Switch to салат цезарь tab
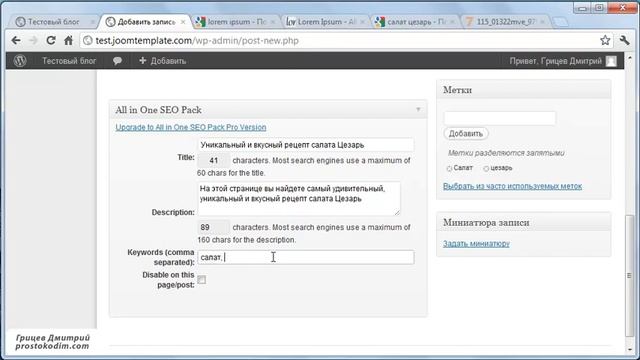Viewport: 640px width, 360px height. pos(416,22)
